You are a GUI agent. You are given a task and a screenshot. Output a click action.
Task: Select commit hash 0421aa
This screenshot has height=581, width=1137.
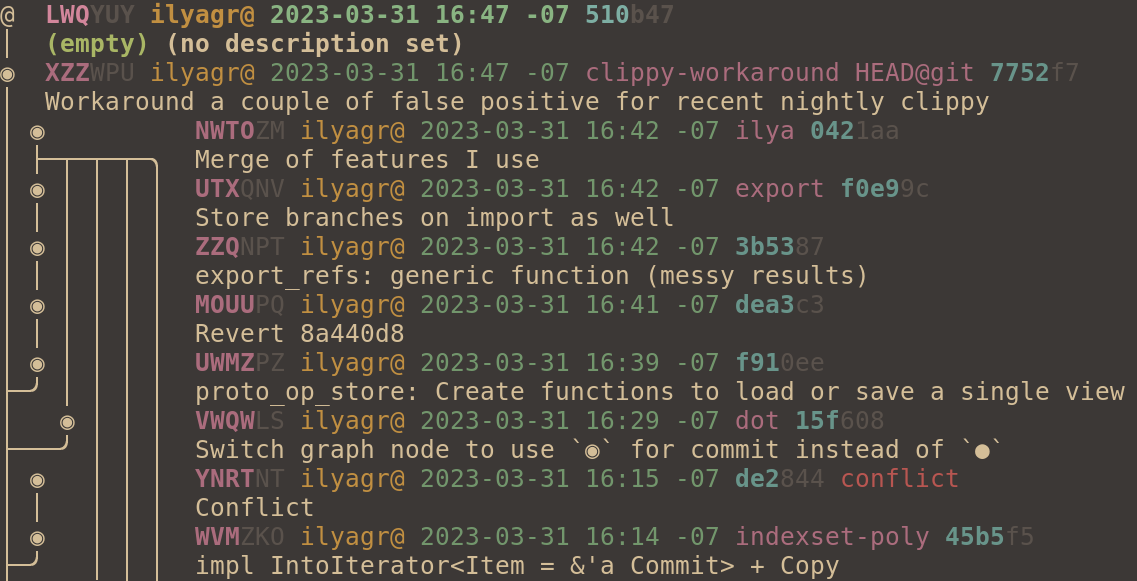855,131
